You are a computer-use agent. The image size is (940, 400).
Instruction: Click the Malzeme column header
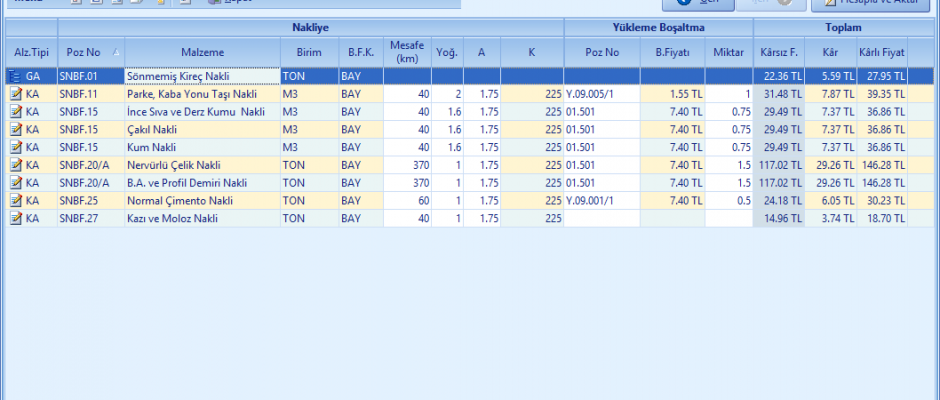click(x=202, y=52)
